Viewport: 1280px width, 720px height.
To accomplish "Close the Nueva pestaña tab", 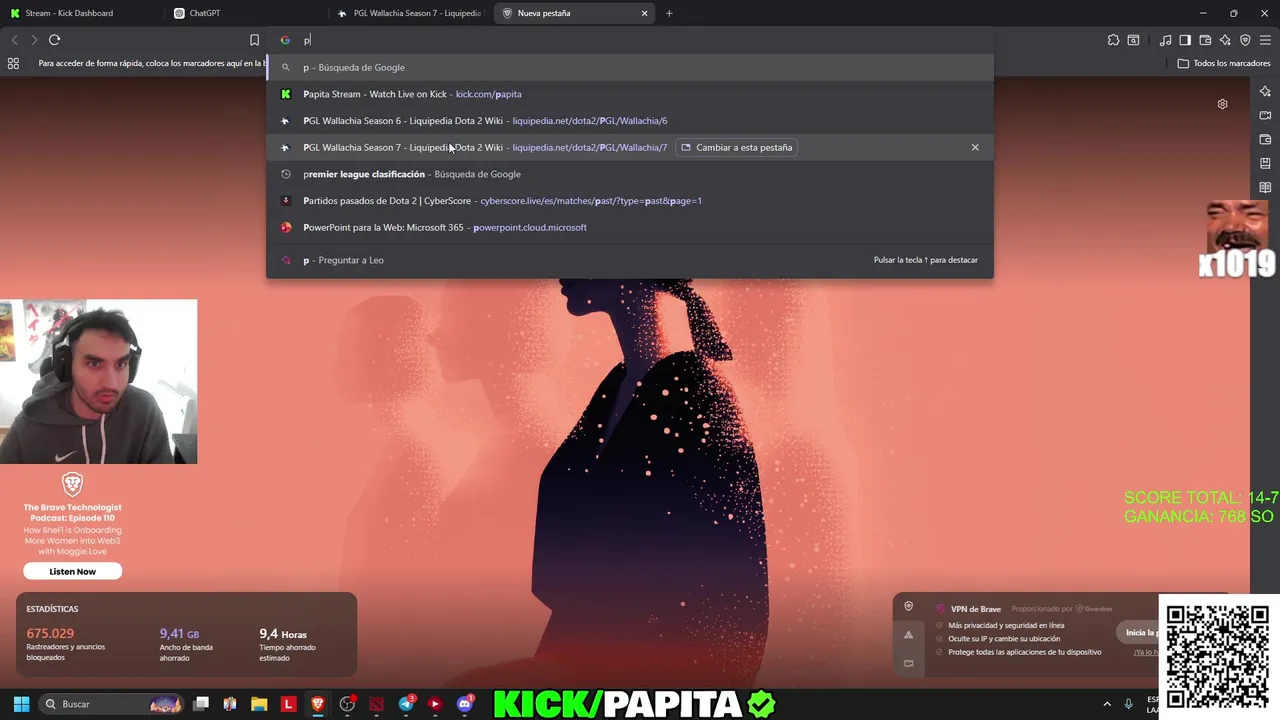I will [644, 13].
